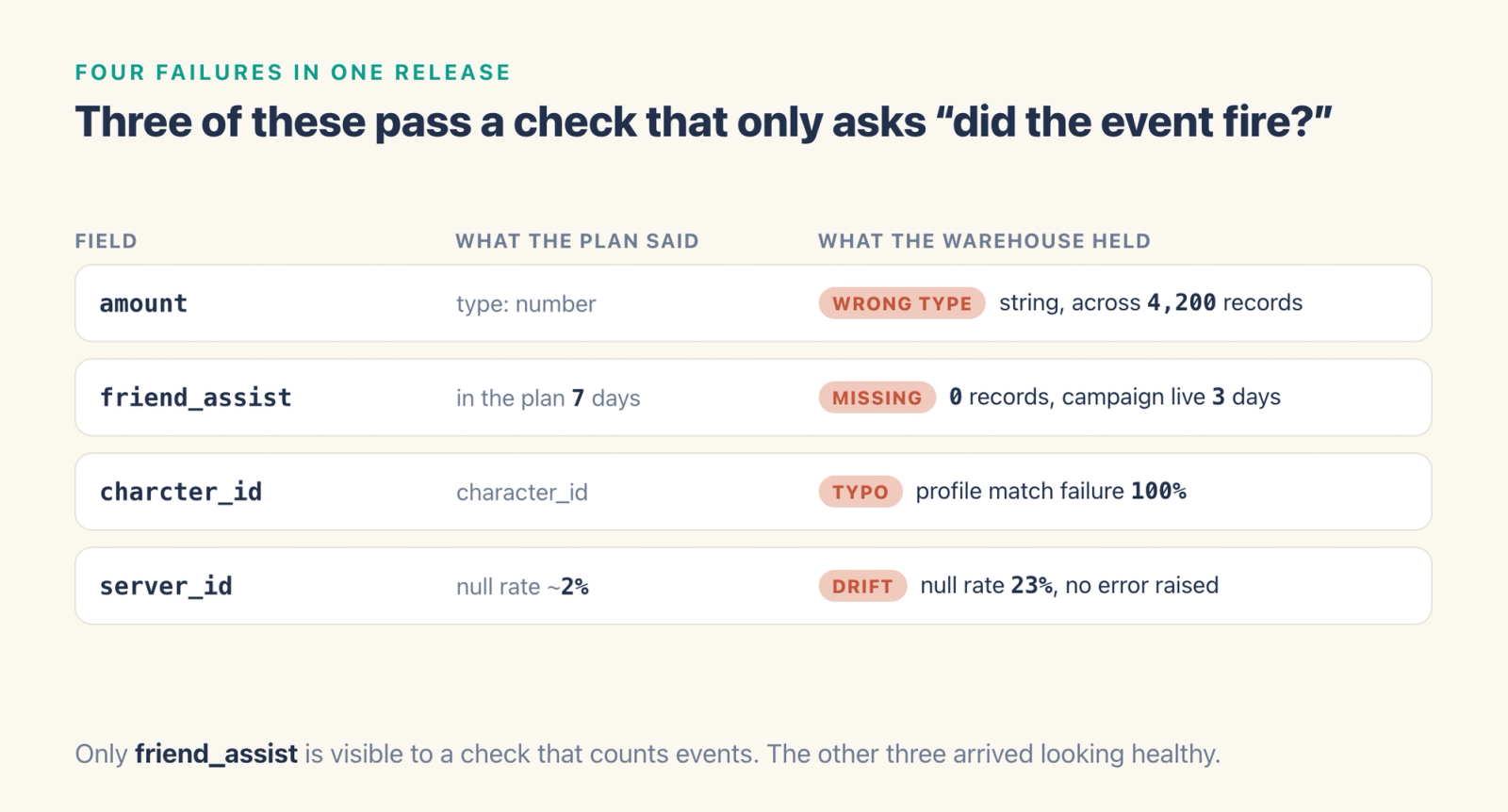The width and height of the screenshot is (1508, 812).
Task: Click 'in the plan 7 days' text
Action: click(548, 398)
